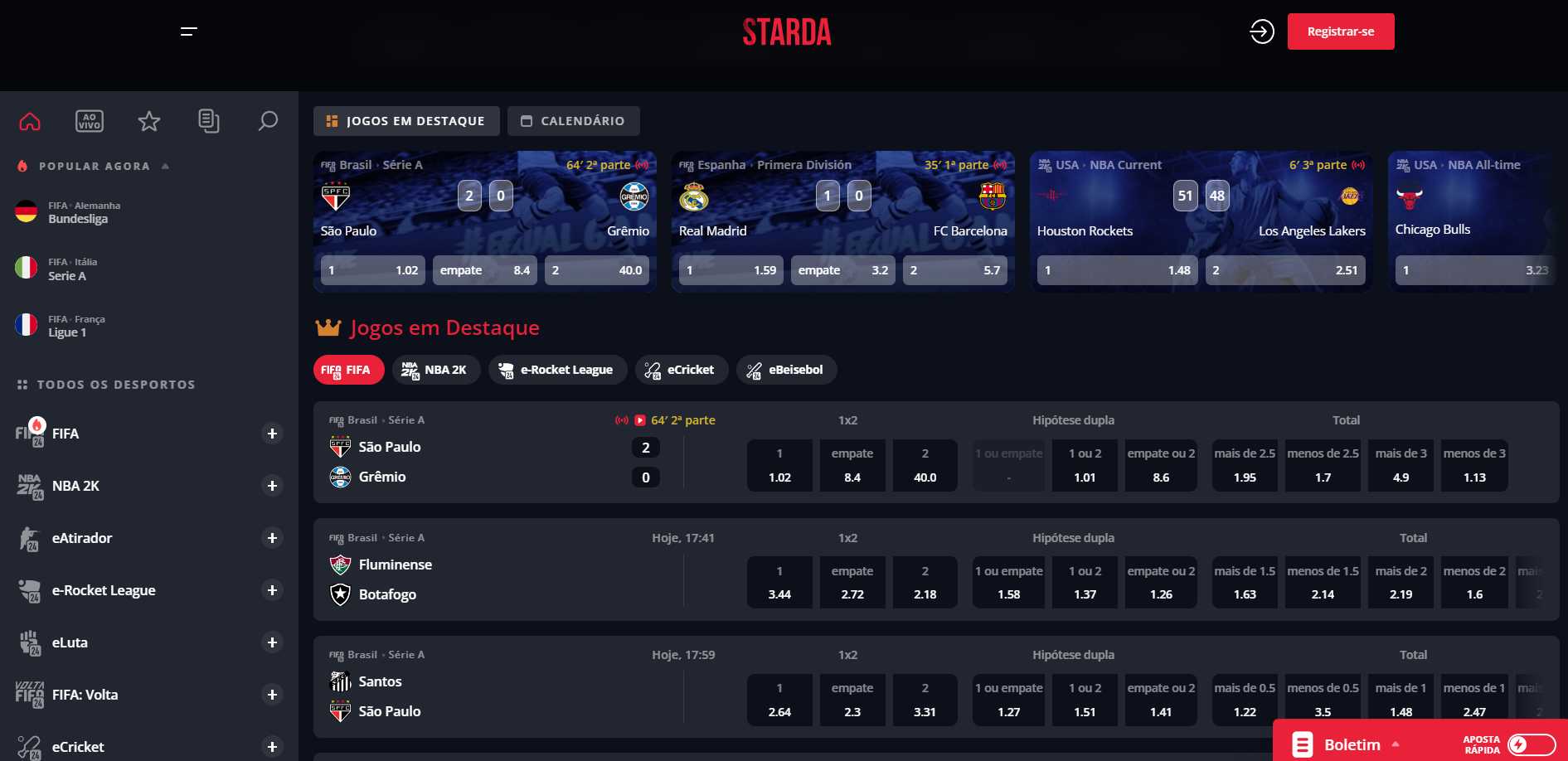Click empate 2.72 for Fluminense vs Botafogo
The height and width of the screenshot is (761, 1568).
coord(852,582)
